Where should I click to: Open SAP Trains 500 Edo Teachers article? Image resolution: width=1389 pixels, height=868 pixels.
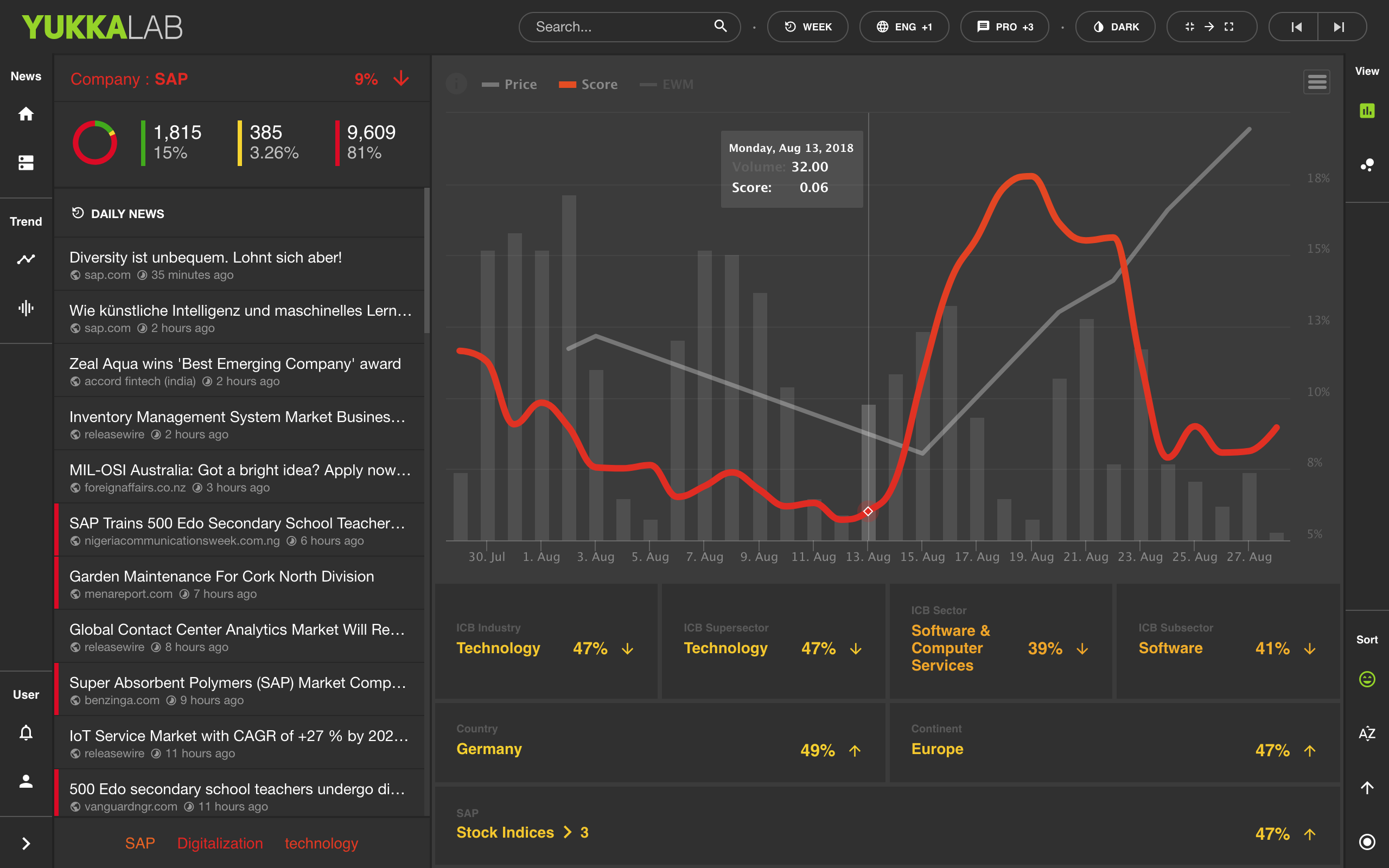239,531
